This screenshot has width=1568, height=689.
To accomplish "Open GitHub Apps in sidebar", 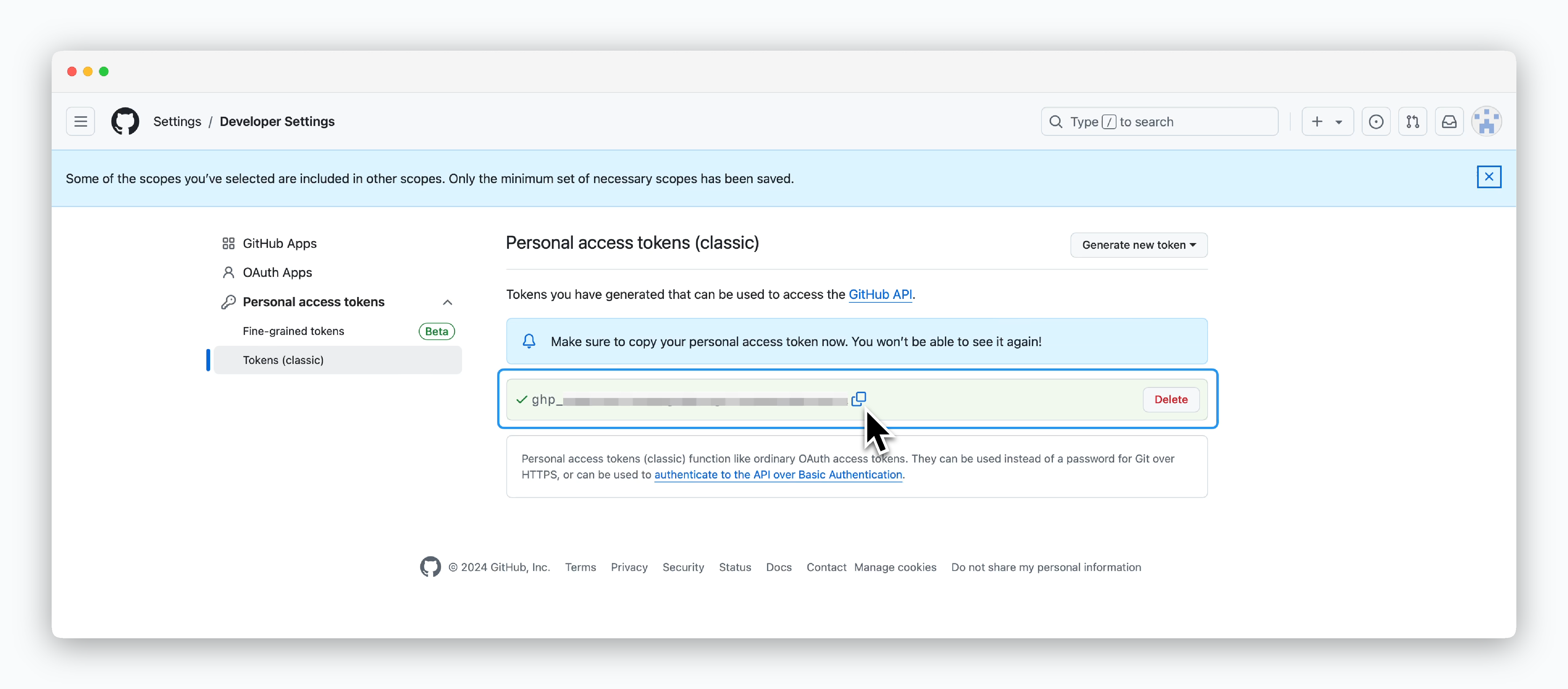I will 279,243.
